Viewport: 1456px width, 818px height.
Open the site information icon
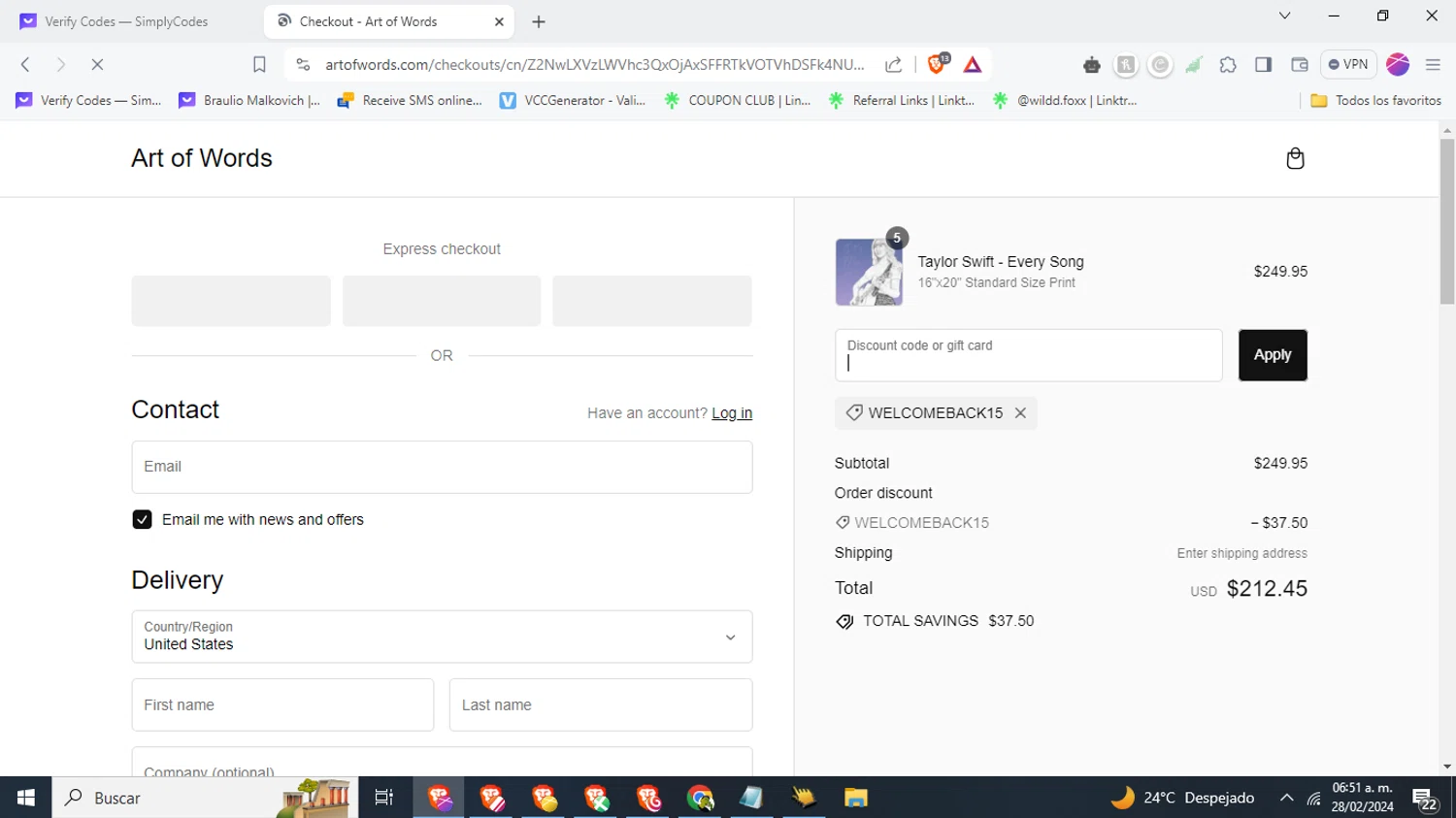click(303, 64)
